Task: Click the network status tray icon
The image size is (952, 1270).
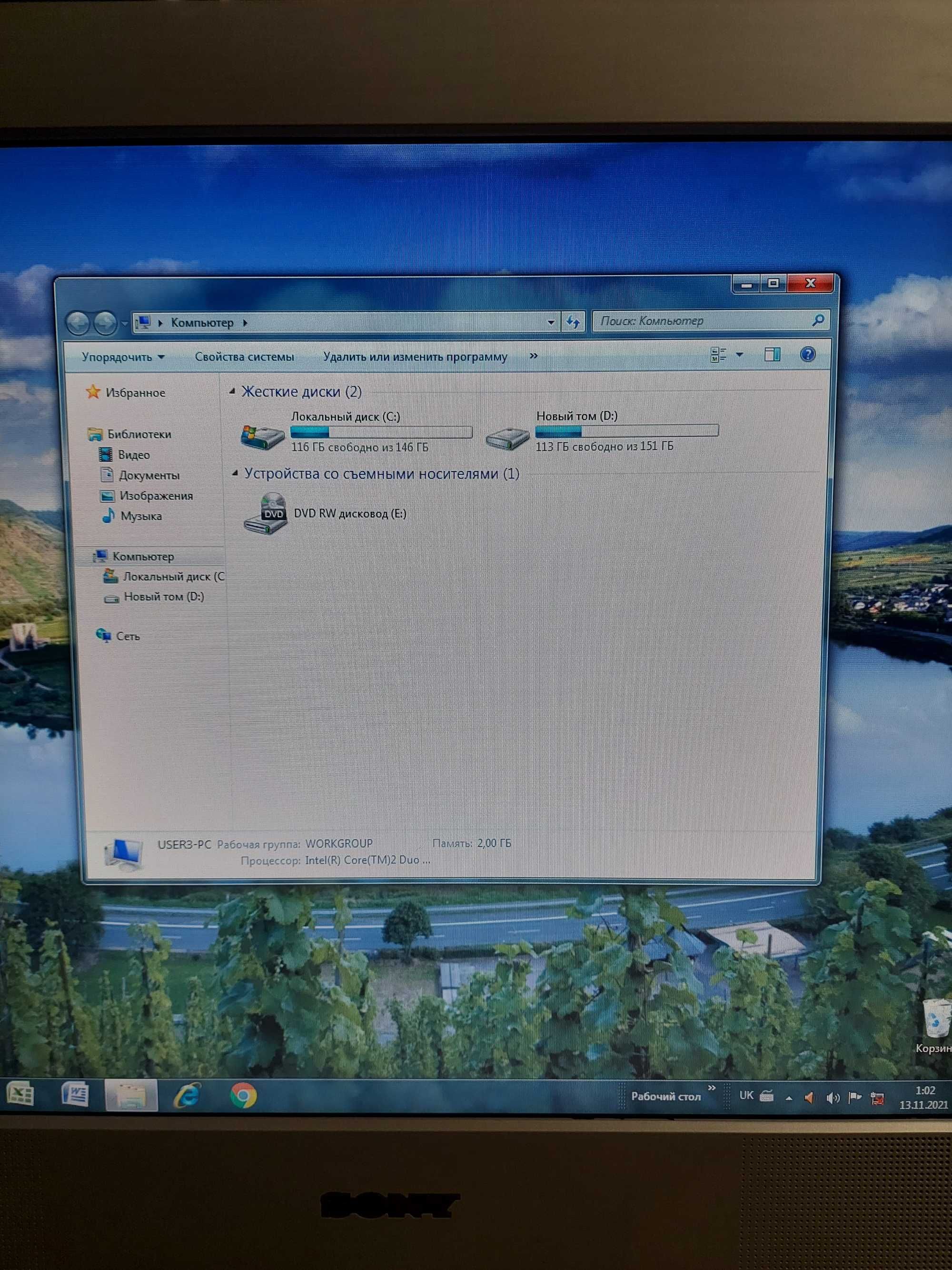Action: pyautogui.click(x=877, y=1099)
